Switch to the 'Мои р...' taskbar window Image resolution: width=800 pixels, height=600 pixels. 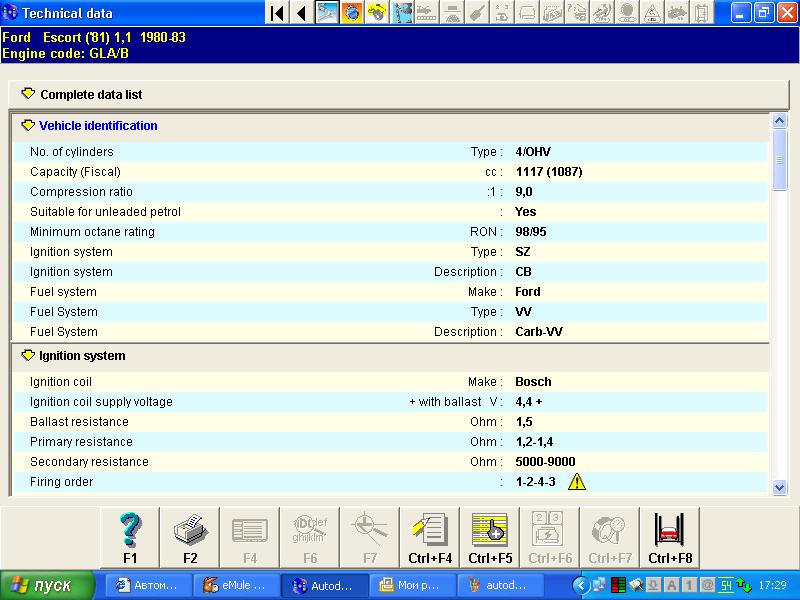click(413, 585)
